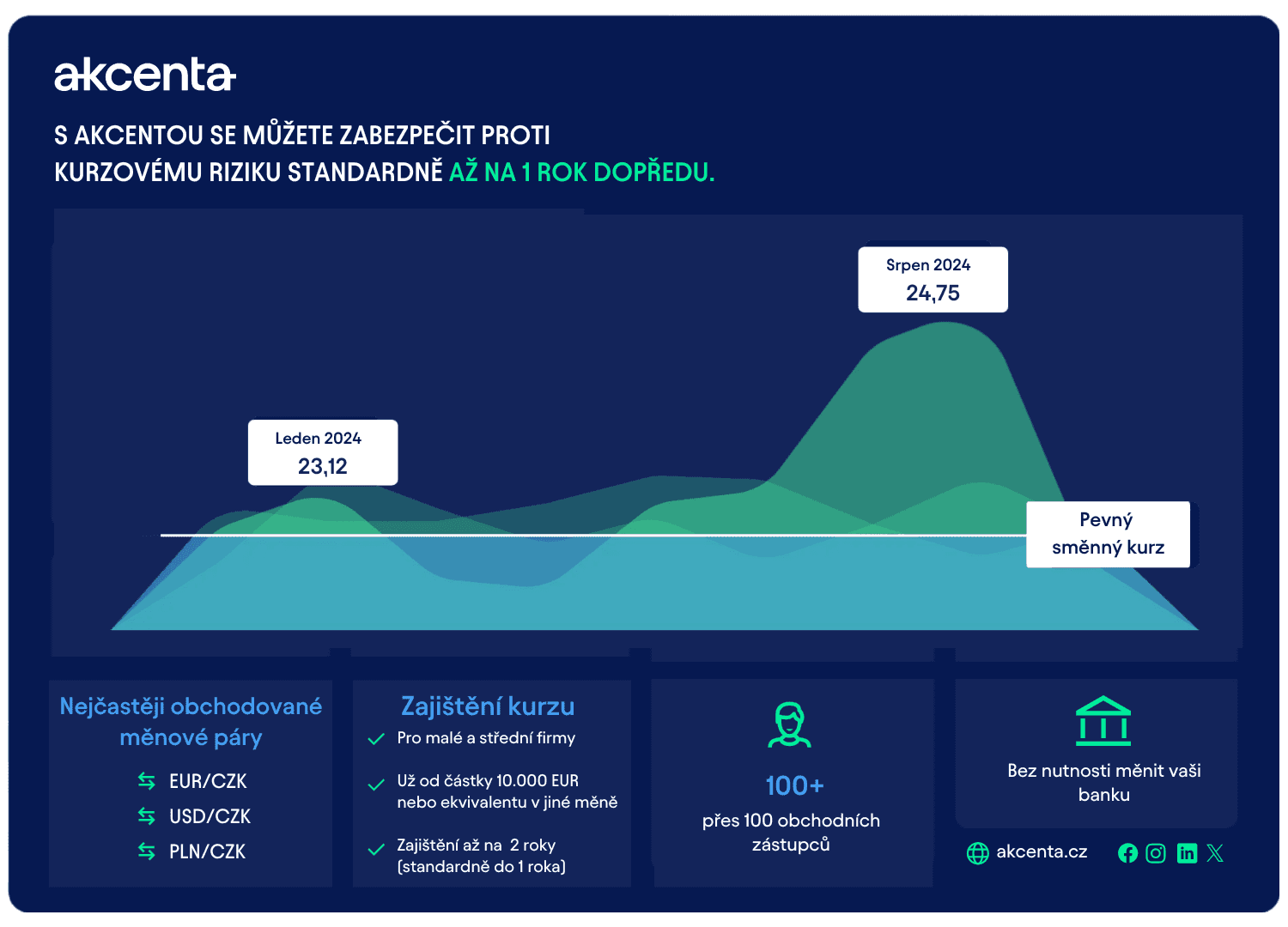The width and height of the screenshot is (1288, 927).
Task: Click the green AŽ NA 1 ROK DOPŘEDU headline
Action: pyautogui.click(x=582, y=173)
